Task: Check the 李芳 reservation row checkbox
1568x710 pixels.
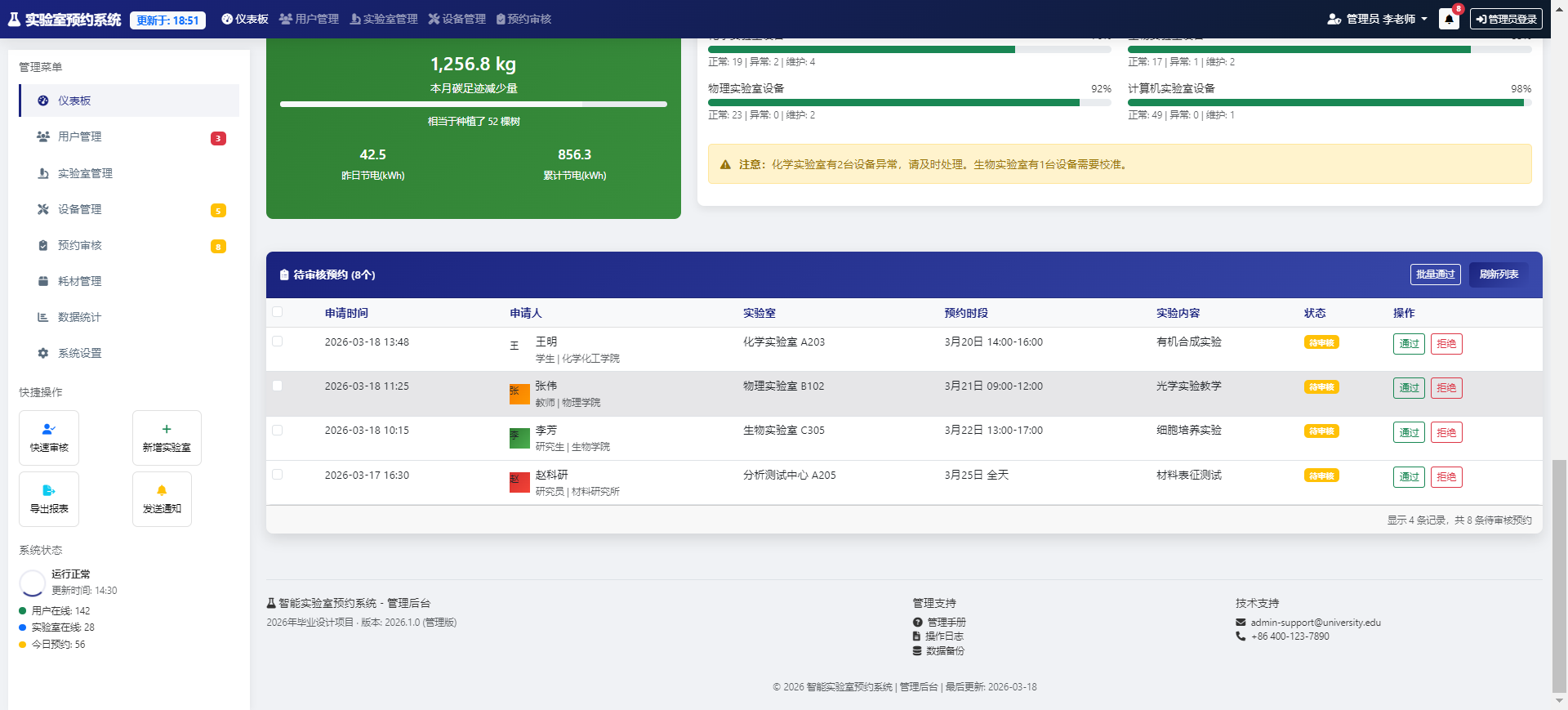Action: point(278,430)
